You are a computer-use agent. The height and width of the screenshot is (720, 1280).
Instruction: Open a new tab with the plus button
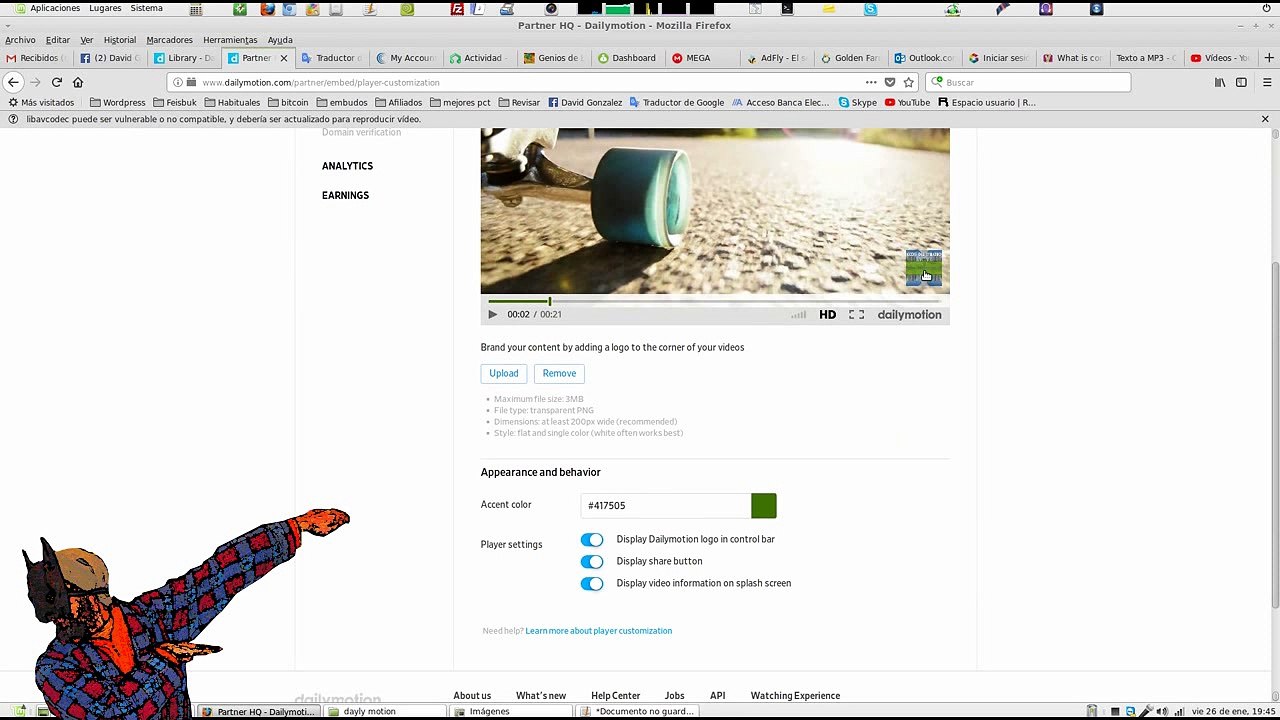coord(1271,57)
